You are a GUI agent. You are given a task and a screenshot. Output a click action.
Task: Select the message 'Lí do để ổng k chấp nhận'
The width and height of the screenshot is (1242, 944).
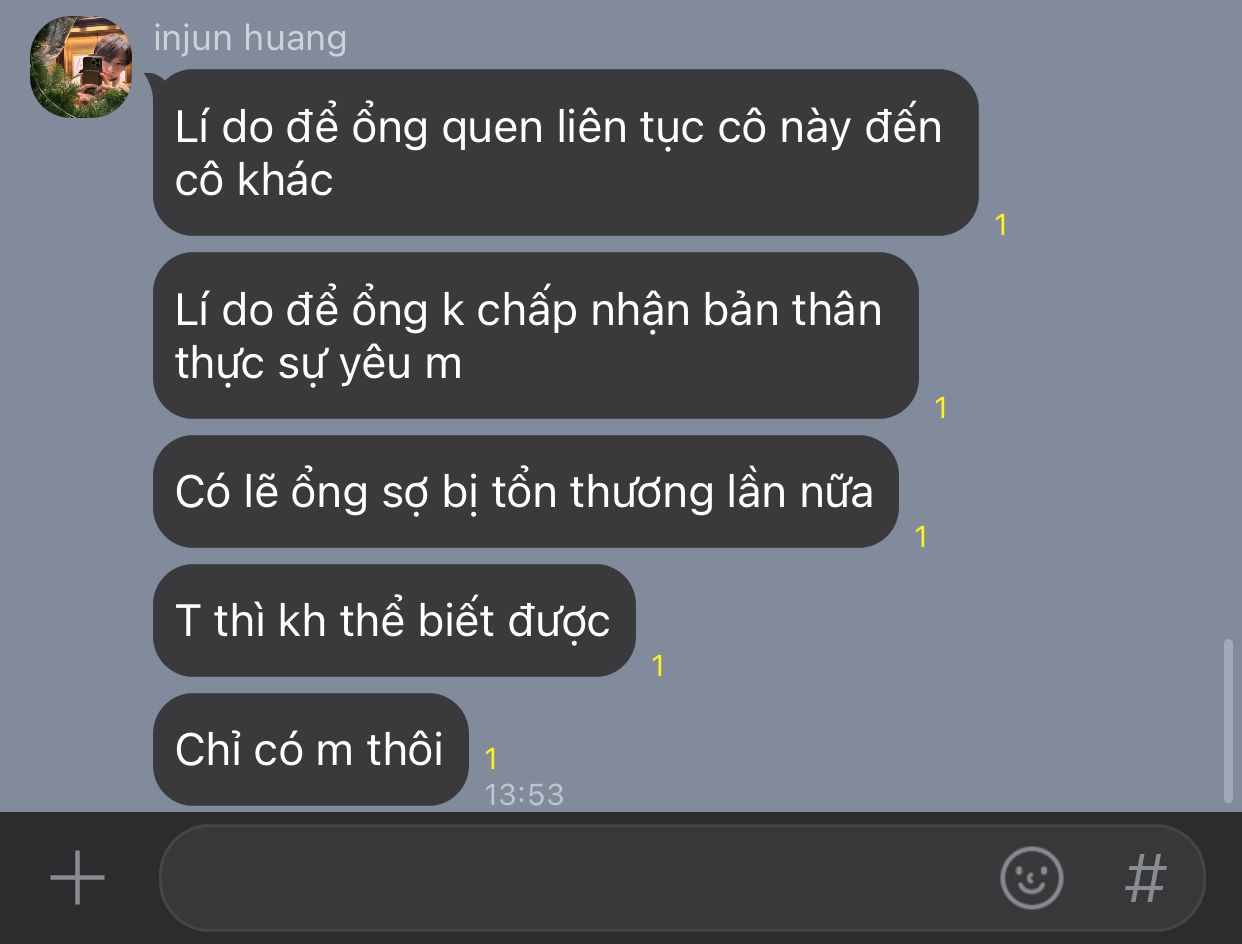coord(535,336)
